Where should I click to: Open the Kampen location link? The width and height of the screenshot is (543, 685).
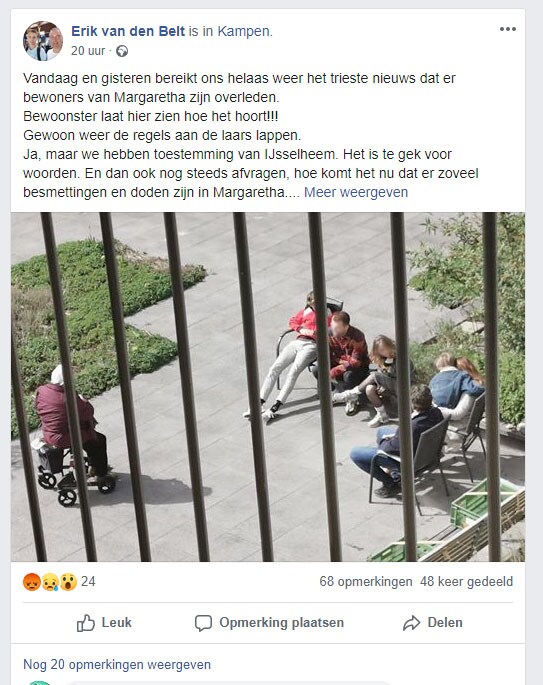click(x=245, y=31)
